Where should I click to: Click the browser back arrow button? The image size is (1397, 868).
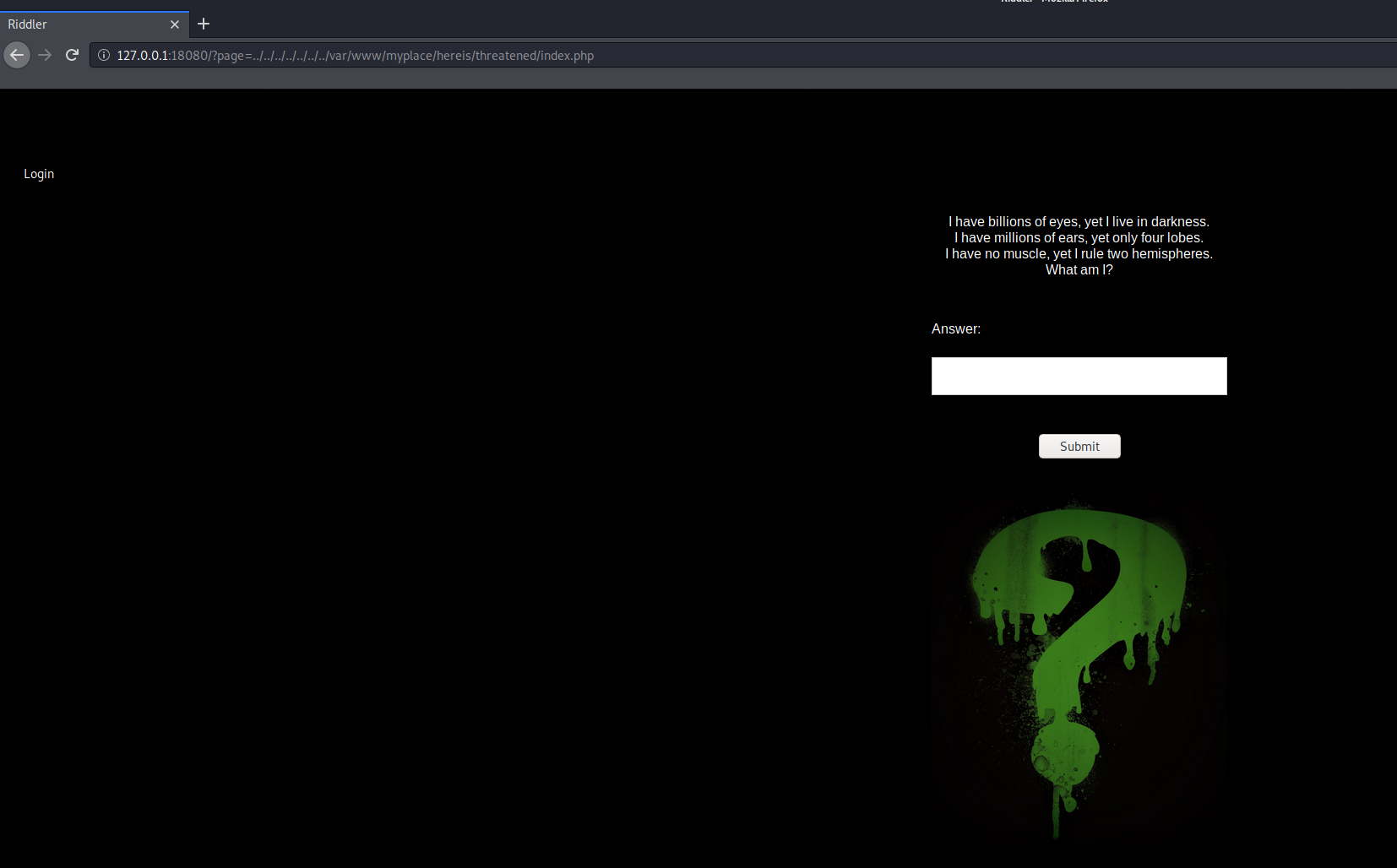(x=17, y=55)
